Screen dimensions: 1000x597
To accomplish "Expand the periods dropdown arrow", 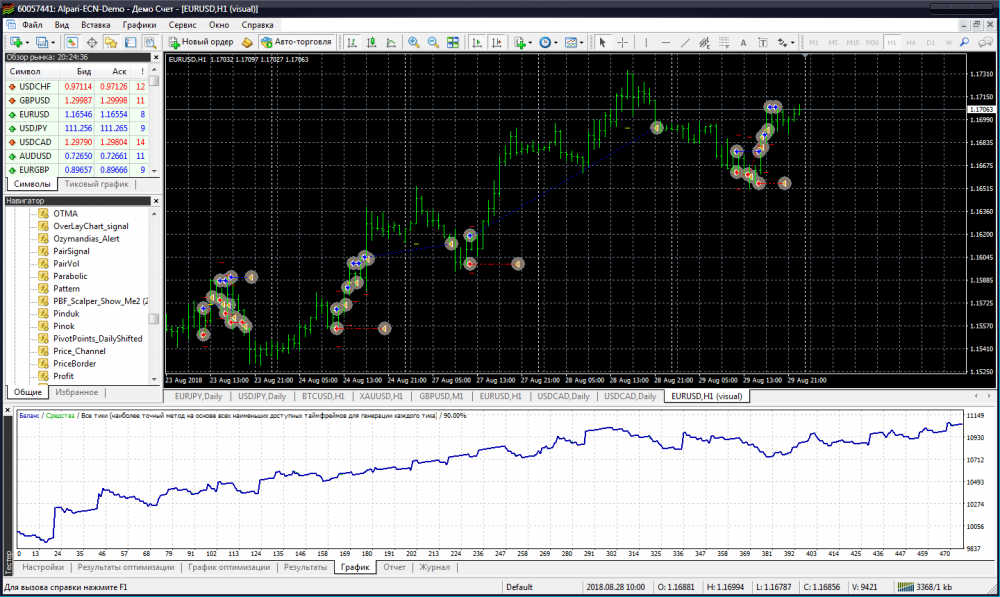I will 555,43.
